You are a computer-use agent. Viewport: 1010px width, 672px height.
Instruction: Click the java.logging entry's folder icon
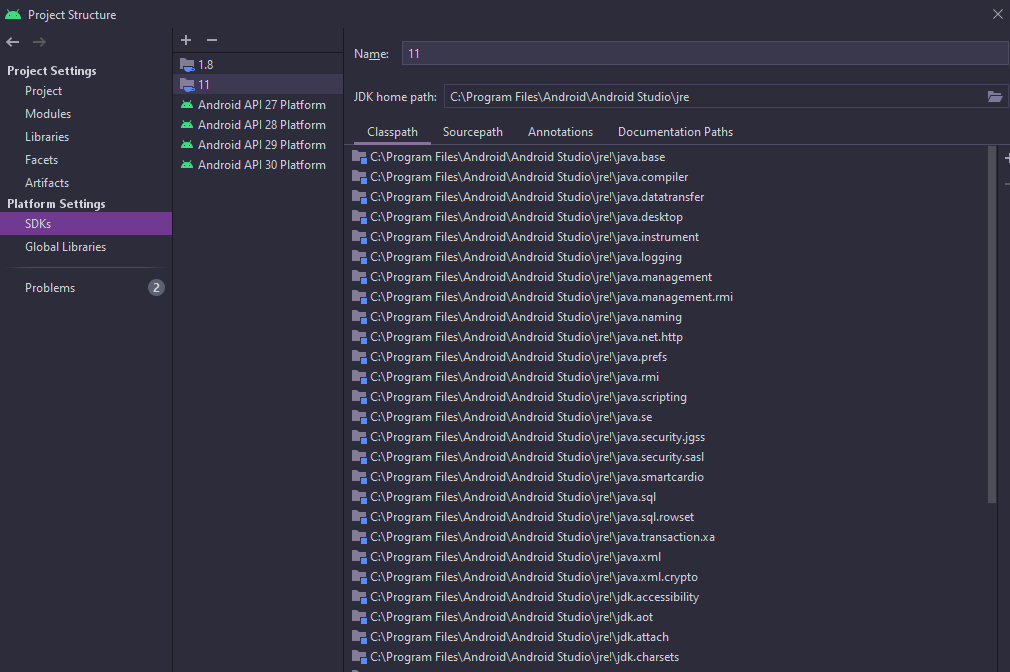pos(359,256)
